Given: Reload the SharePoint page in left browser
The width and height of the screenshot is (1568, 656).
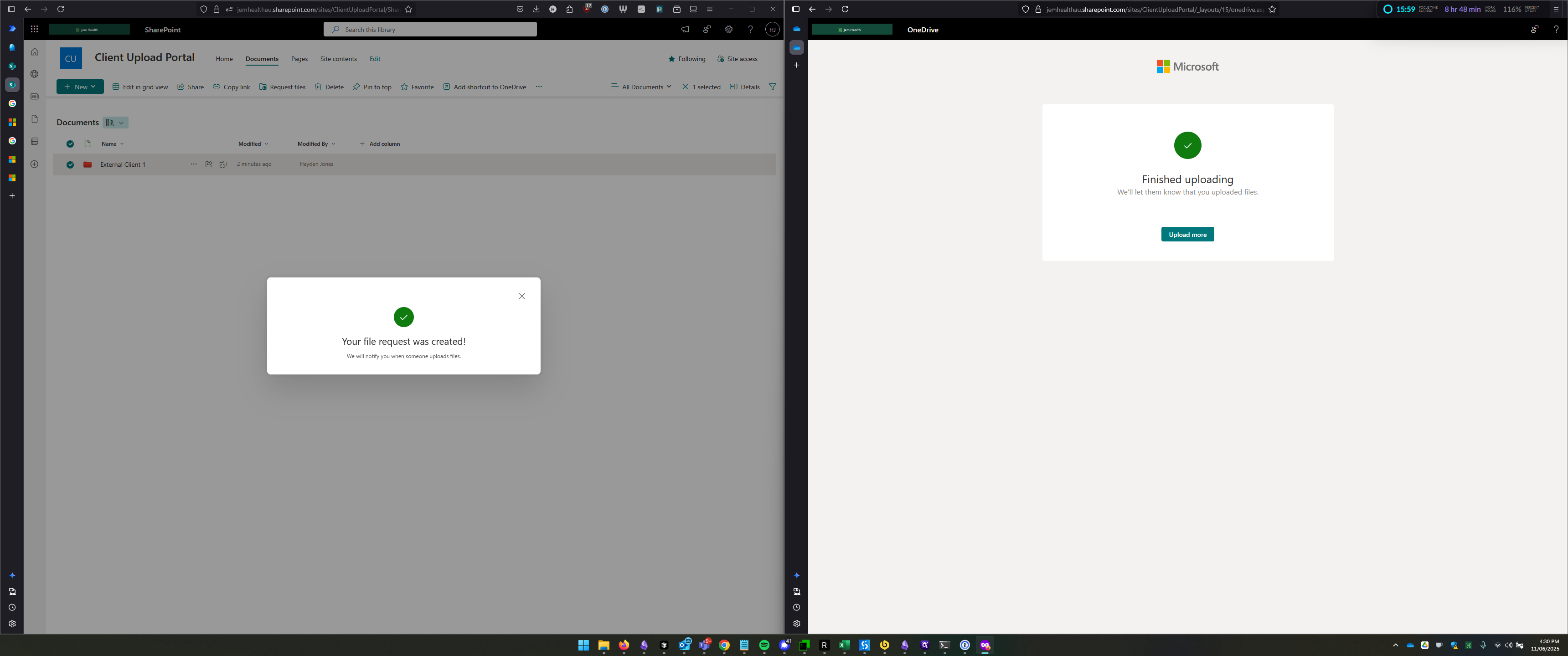Looking at the screenshot, I should (x=60, y=9).
